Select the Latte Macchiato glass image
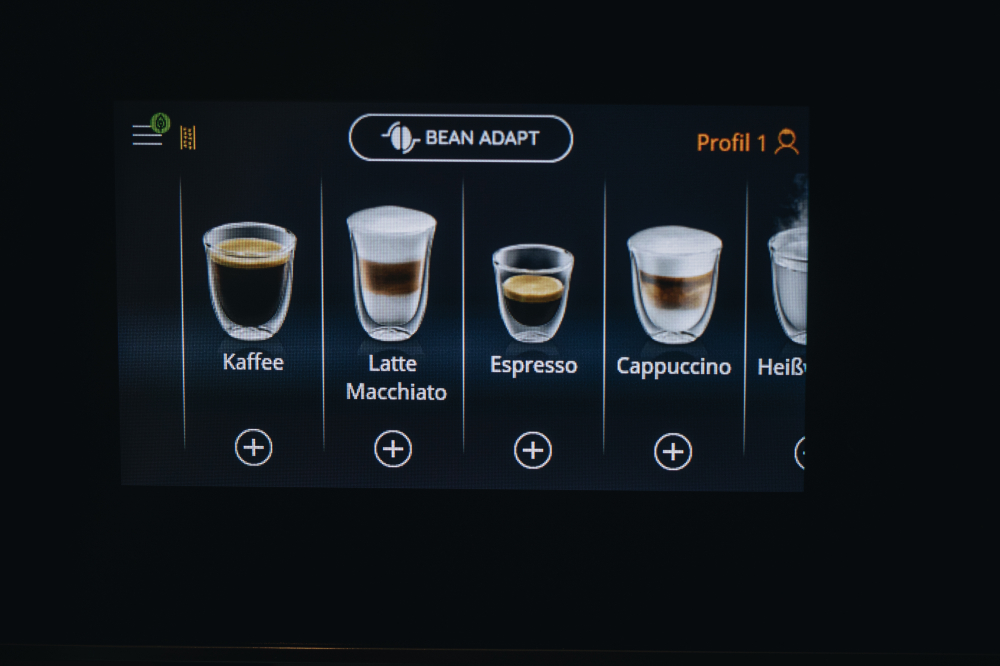 click(392, 274)
